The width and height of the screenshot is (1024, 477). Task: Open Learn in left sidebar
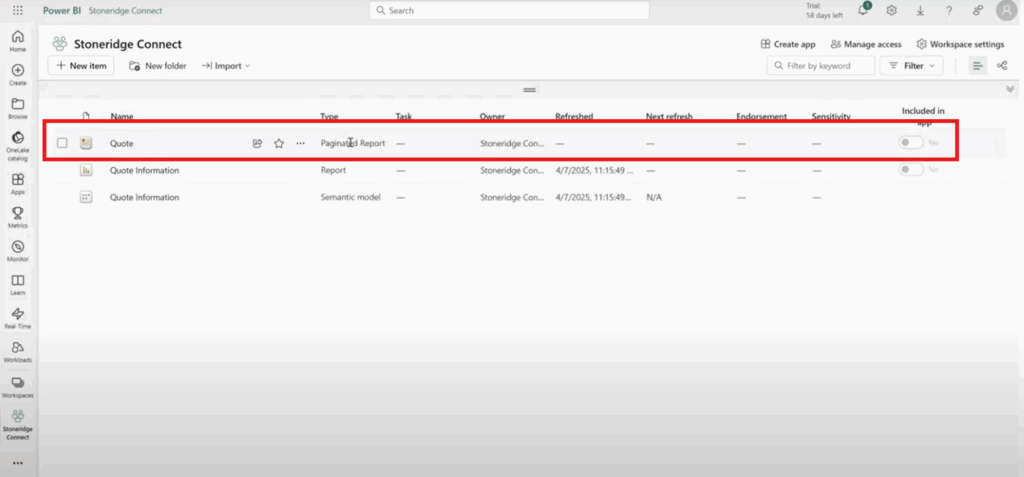[x=18, y=284]
